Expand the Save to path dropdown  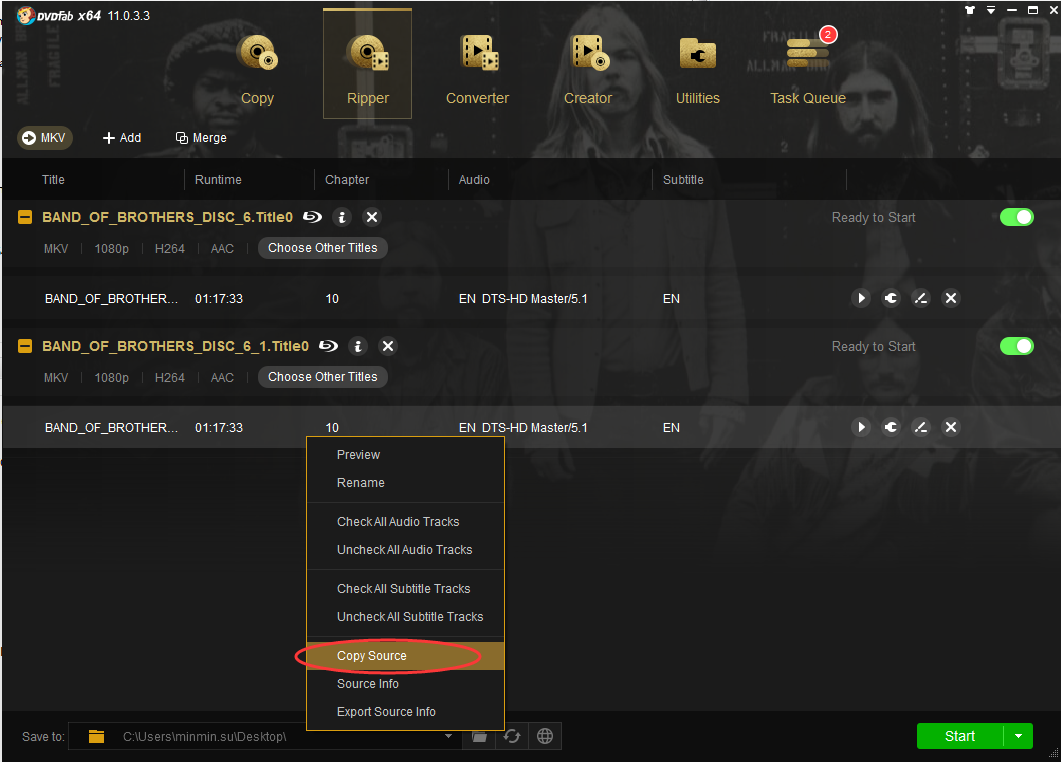click(x=448, y=736)
